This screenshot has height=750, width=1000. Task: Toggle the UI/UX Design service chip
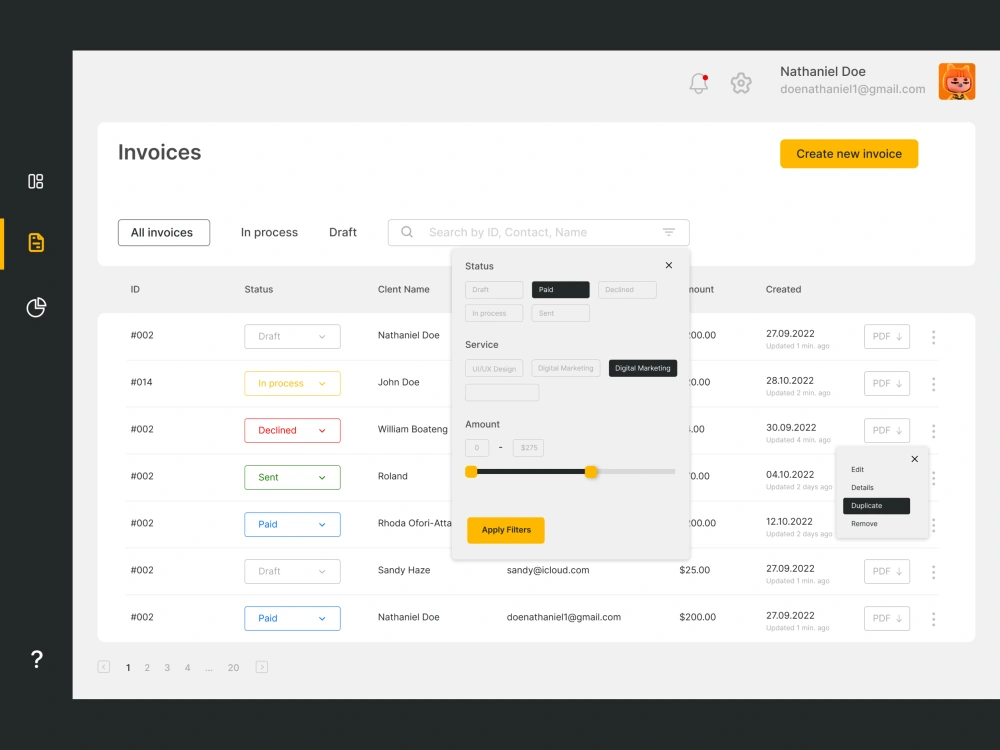(x=494, y=369)
